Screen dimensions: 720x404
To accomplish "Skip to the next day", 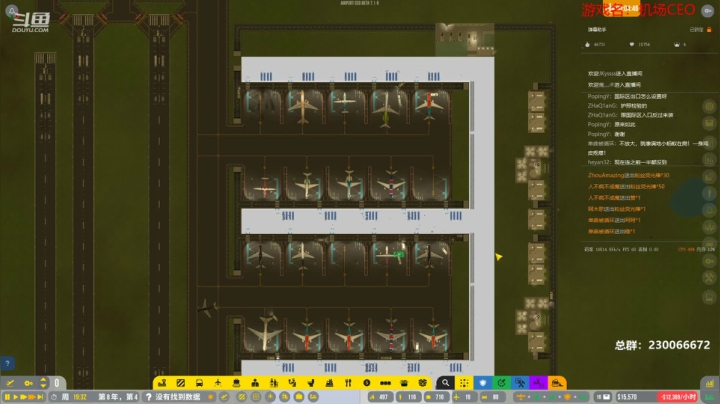I will click(x=40, y=397).
